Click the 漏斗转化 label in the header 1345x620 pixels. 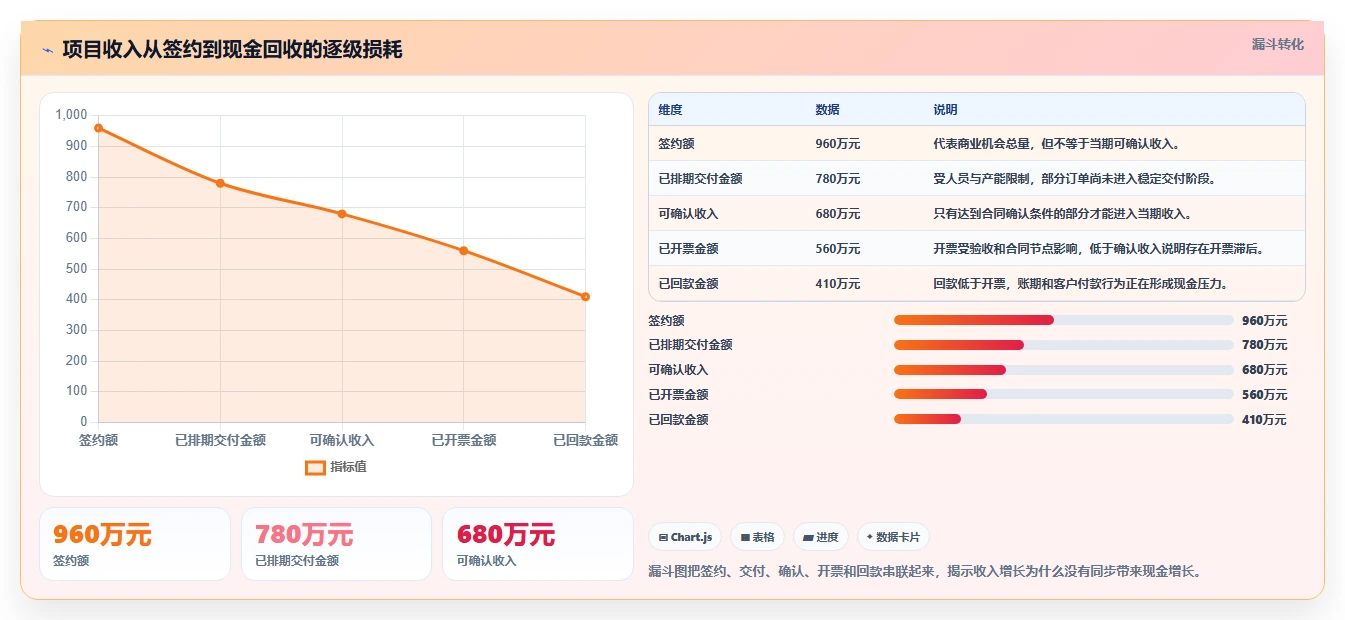point(1278,44)
